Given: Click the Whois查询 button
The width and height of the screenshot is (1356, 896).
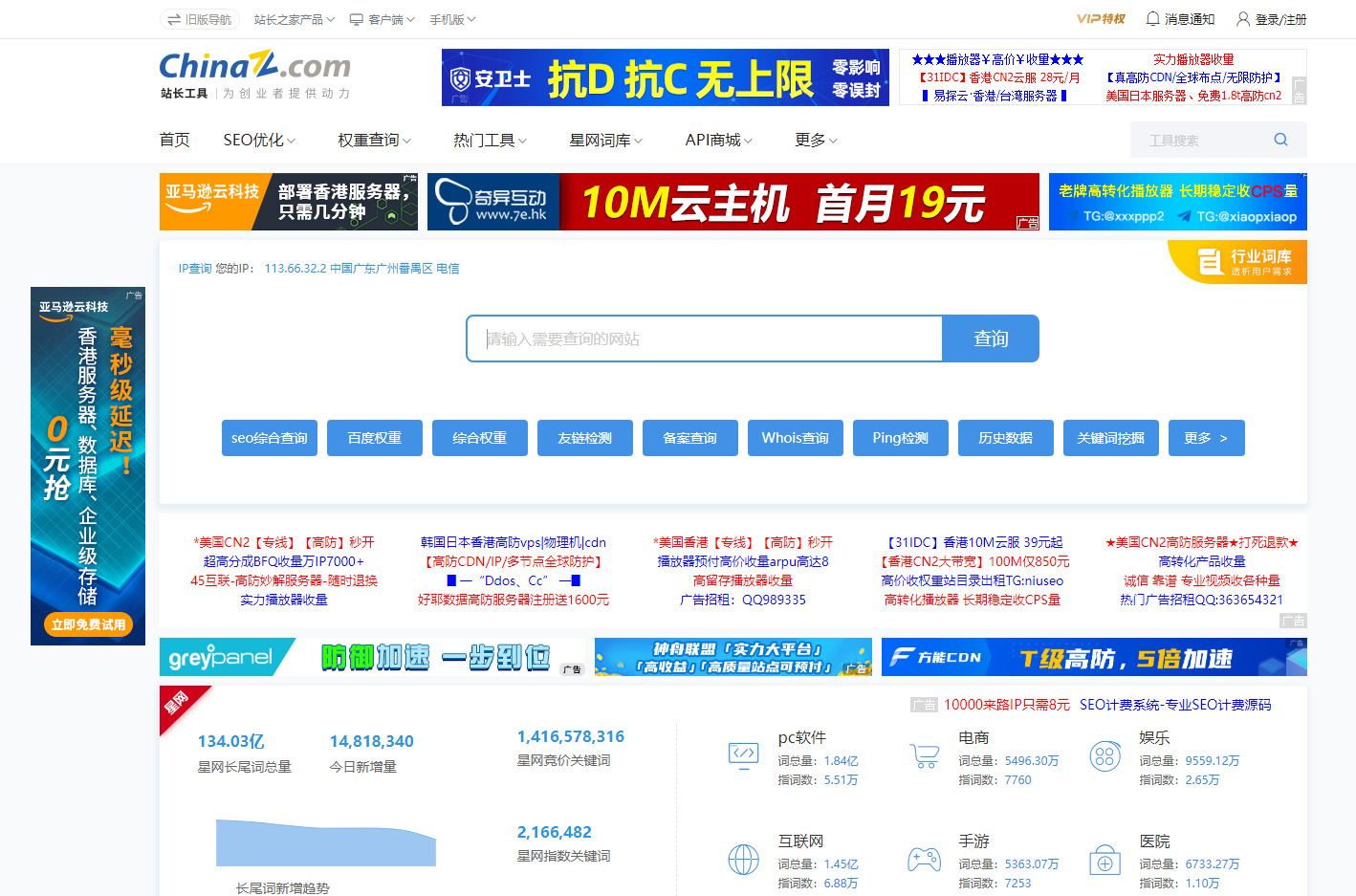Looking at the screenshot, I should (796, 438).
